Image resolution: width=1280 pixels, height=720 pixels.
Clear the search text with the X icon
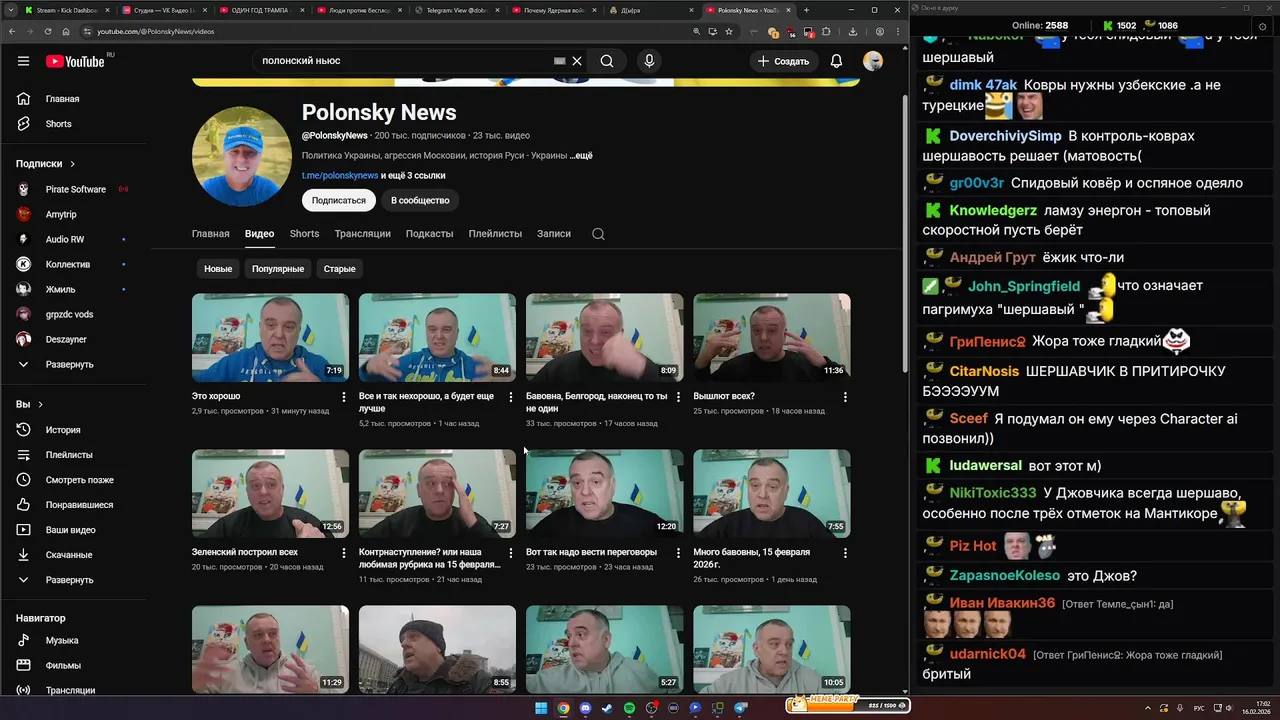tap(577, 61)
